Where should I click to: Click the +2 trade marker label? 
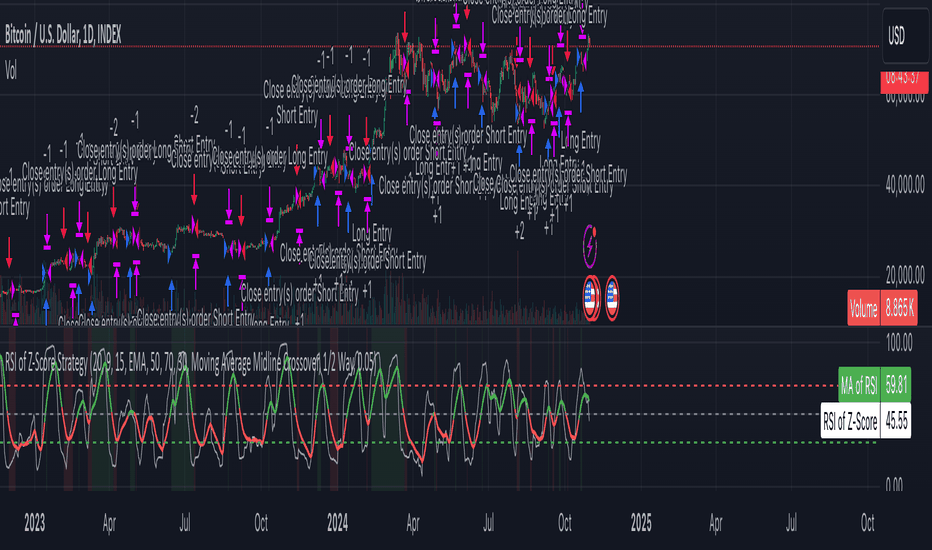point(519,232)
